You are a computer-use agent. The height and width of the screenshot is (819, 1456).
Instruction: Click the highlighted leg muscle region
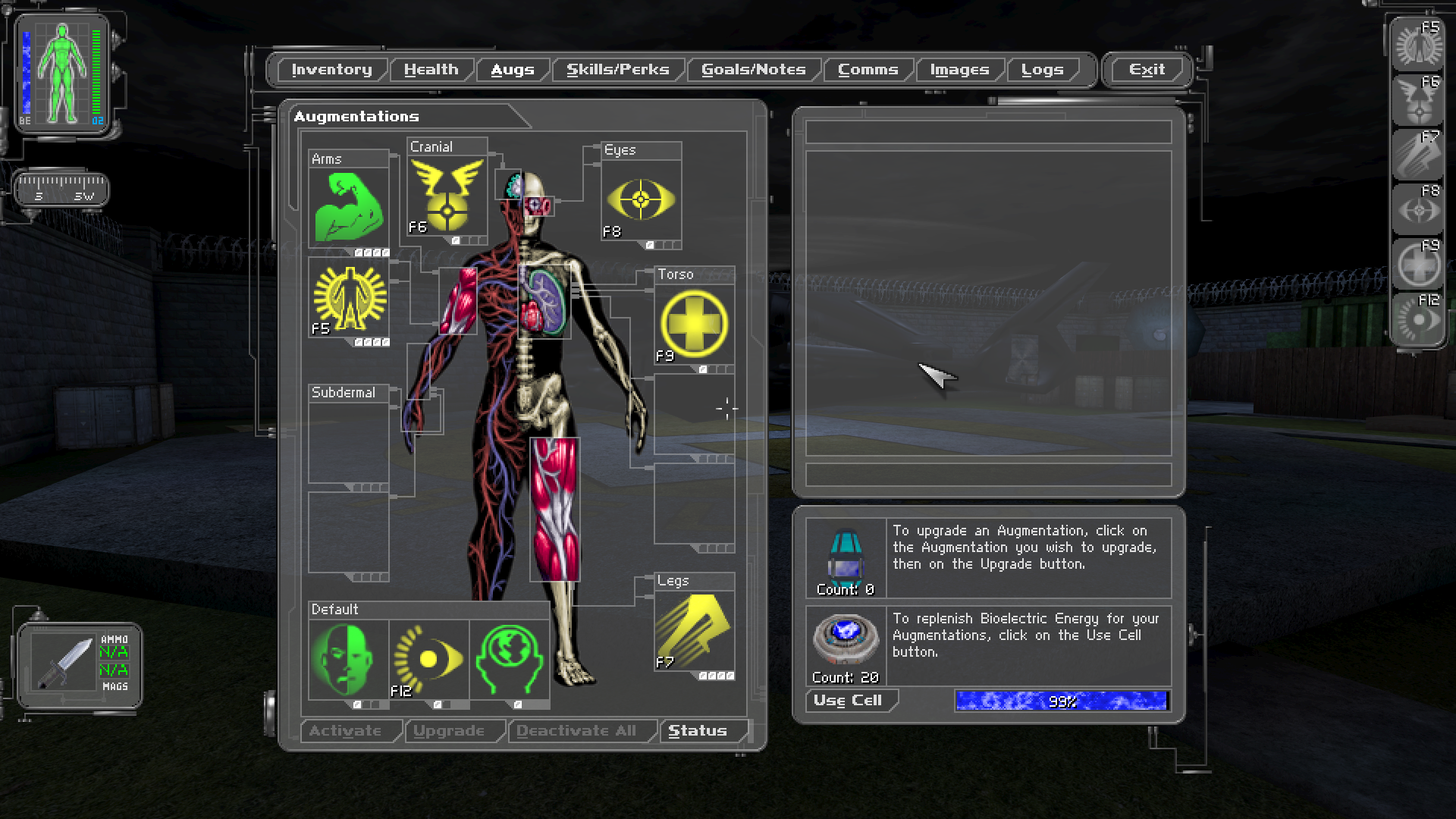(554, 510)
